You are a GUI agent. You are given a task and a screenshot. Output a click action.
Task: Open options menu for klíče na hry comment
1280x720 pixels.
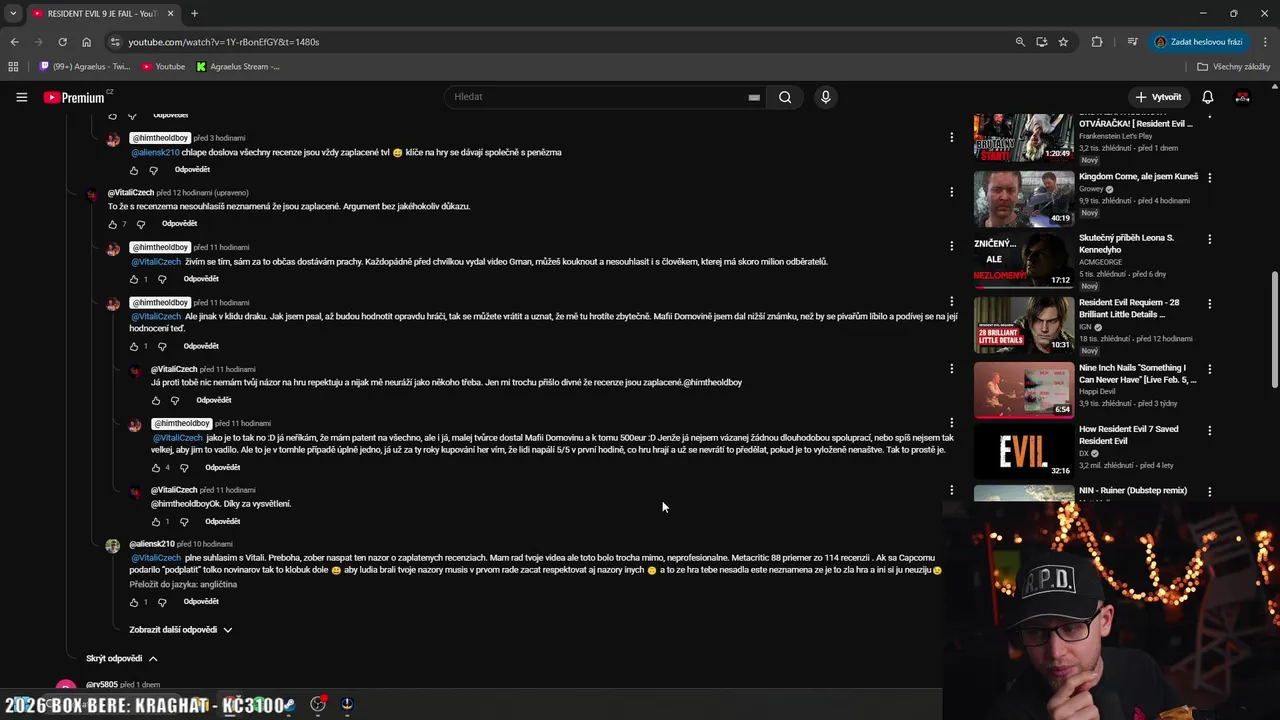tap(951, 137)
